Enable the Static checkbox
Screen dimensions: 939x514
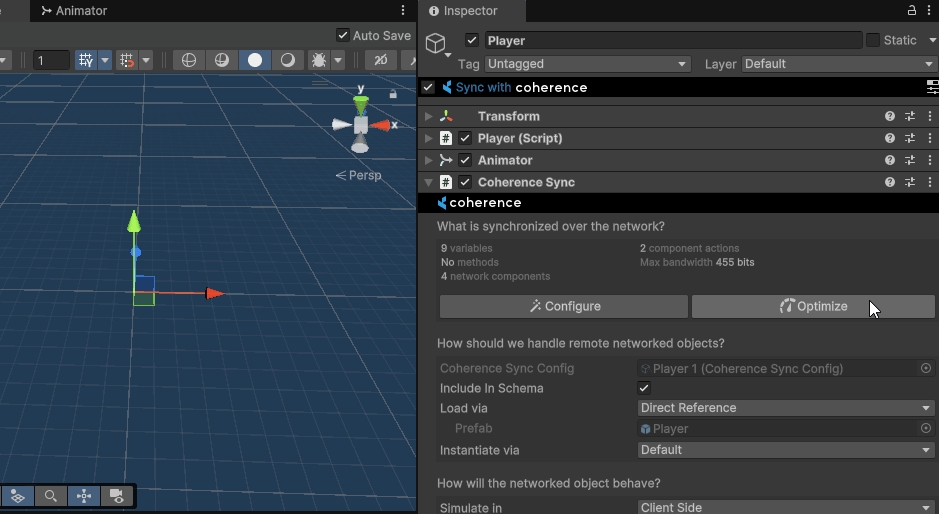[873, 40]
